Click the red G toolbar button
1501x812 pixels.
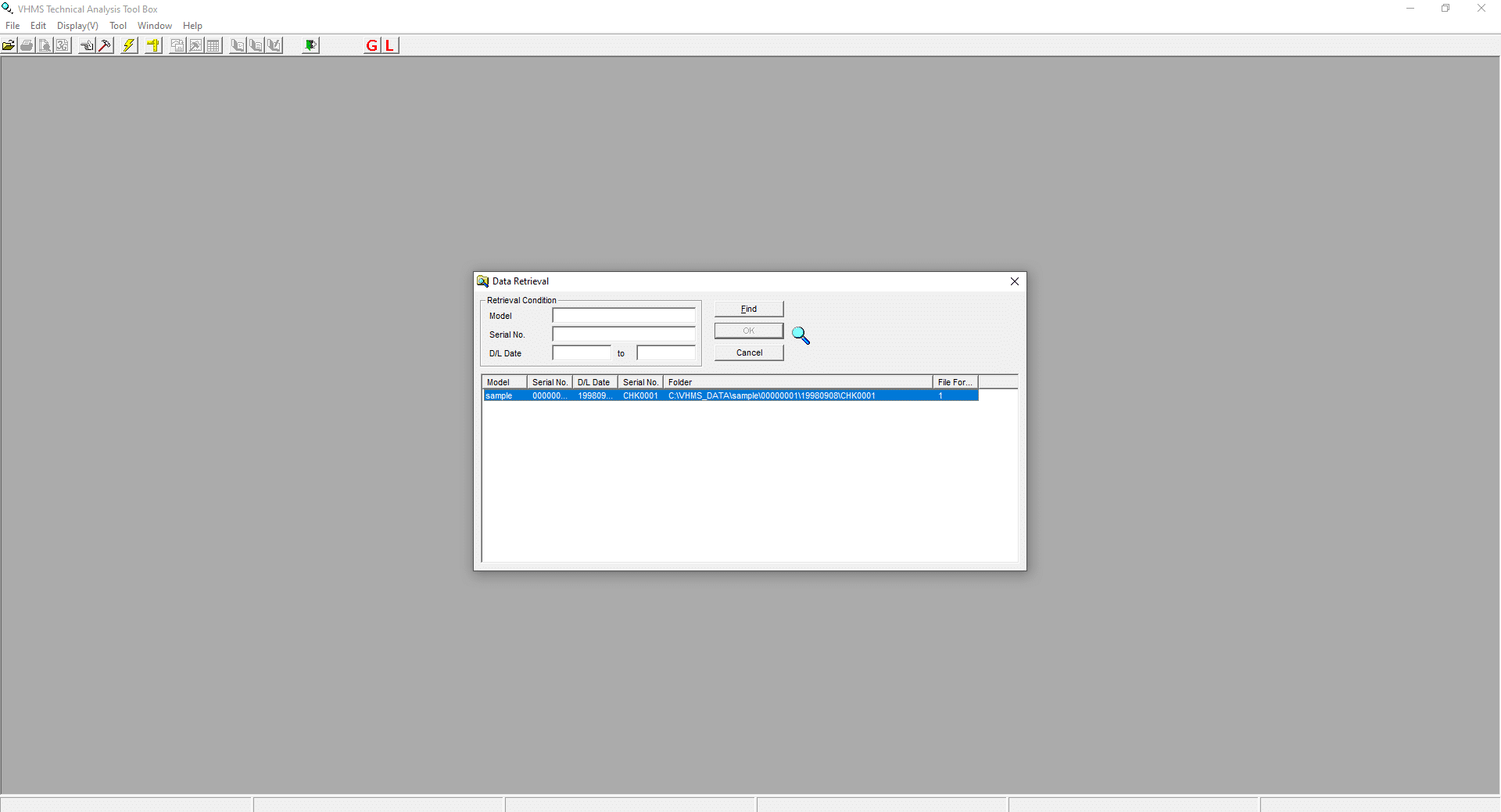pyautogui.click(x=372, y=45)
